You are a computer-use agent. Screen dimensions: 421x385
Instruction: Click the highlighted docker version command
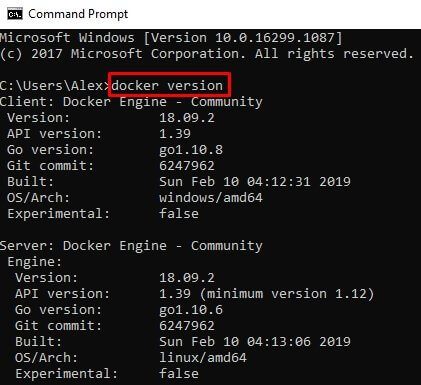[x=167, y=86]
